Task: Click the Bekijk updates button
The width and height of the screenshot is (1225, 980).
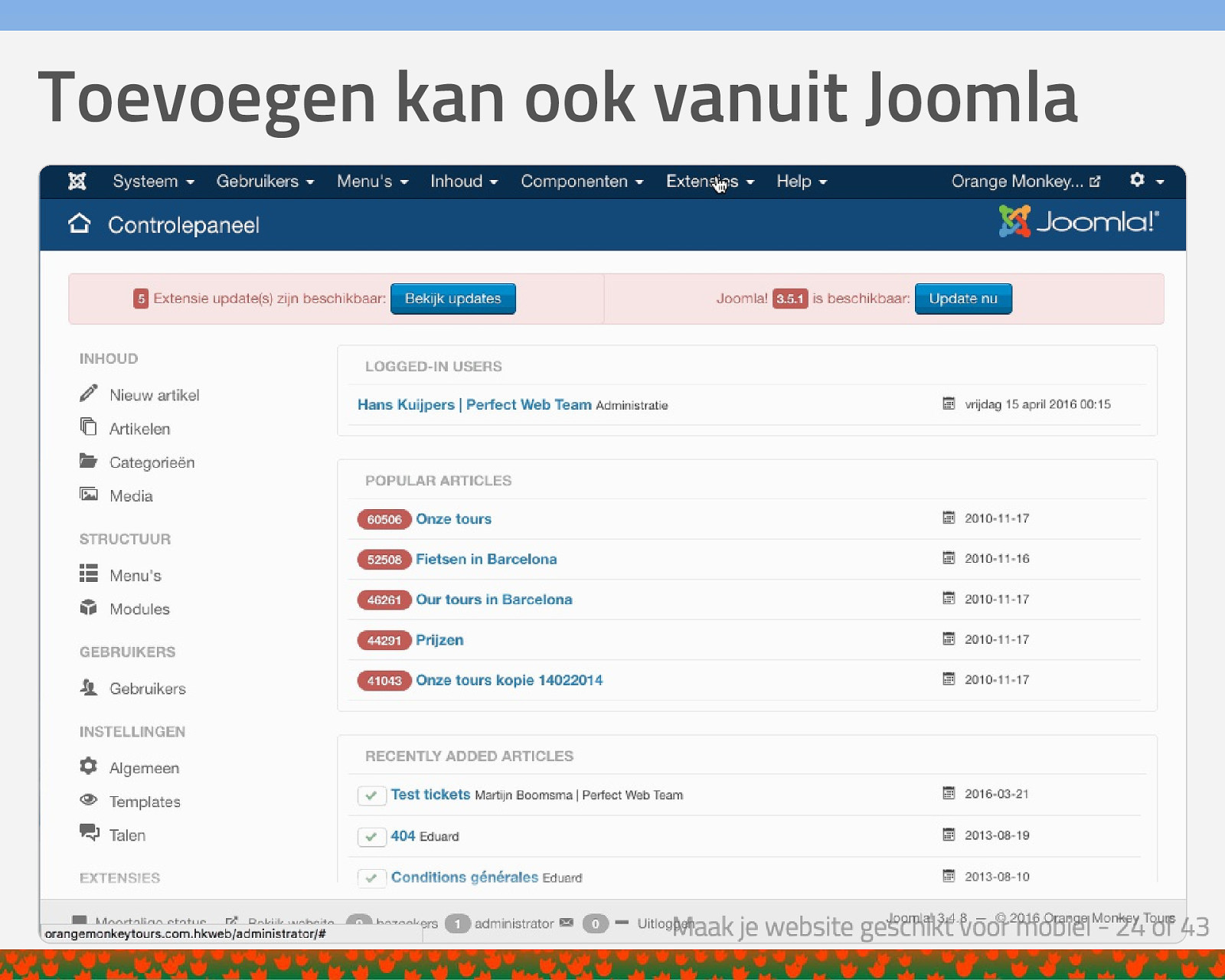Action: [x=453, y=299]
